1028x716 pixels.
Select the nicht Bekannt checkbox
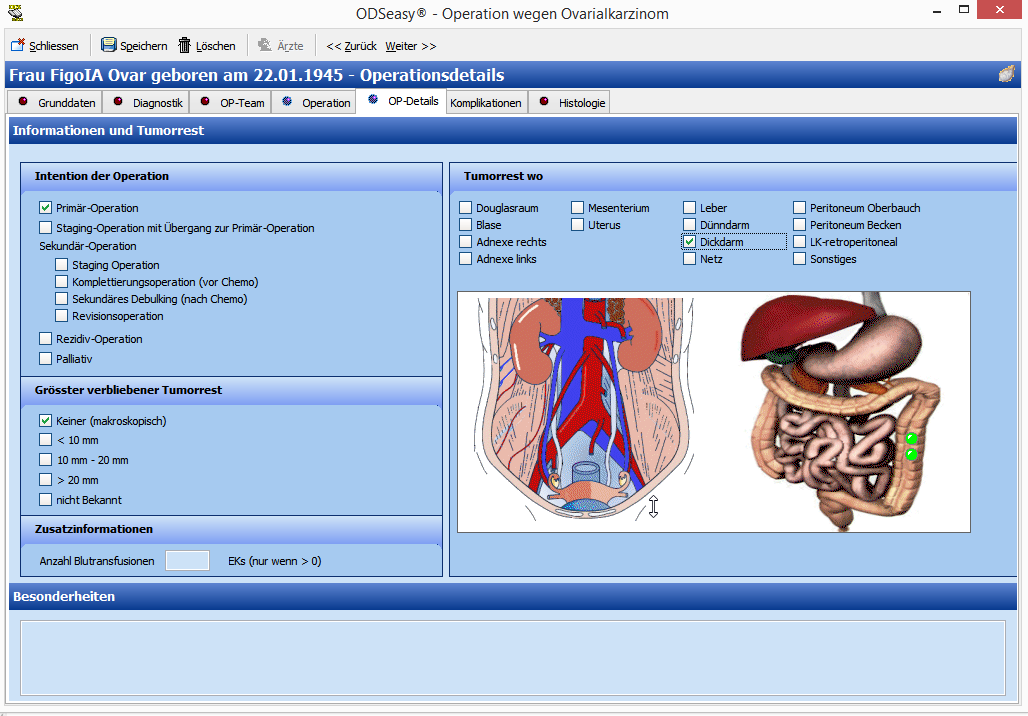pos(45,500)
